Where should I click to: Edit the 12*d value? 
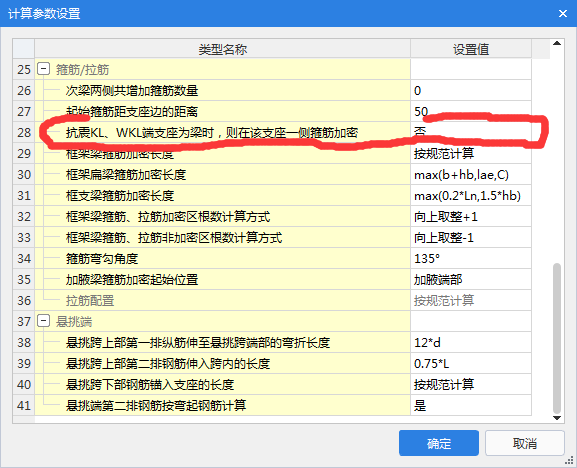coord(471,342)
